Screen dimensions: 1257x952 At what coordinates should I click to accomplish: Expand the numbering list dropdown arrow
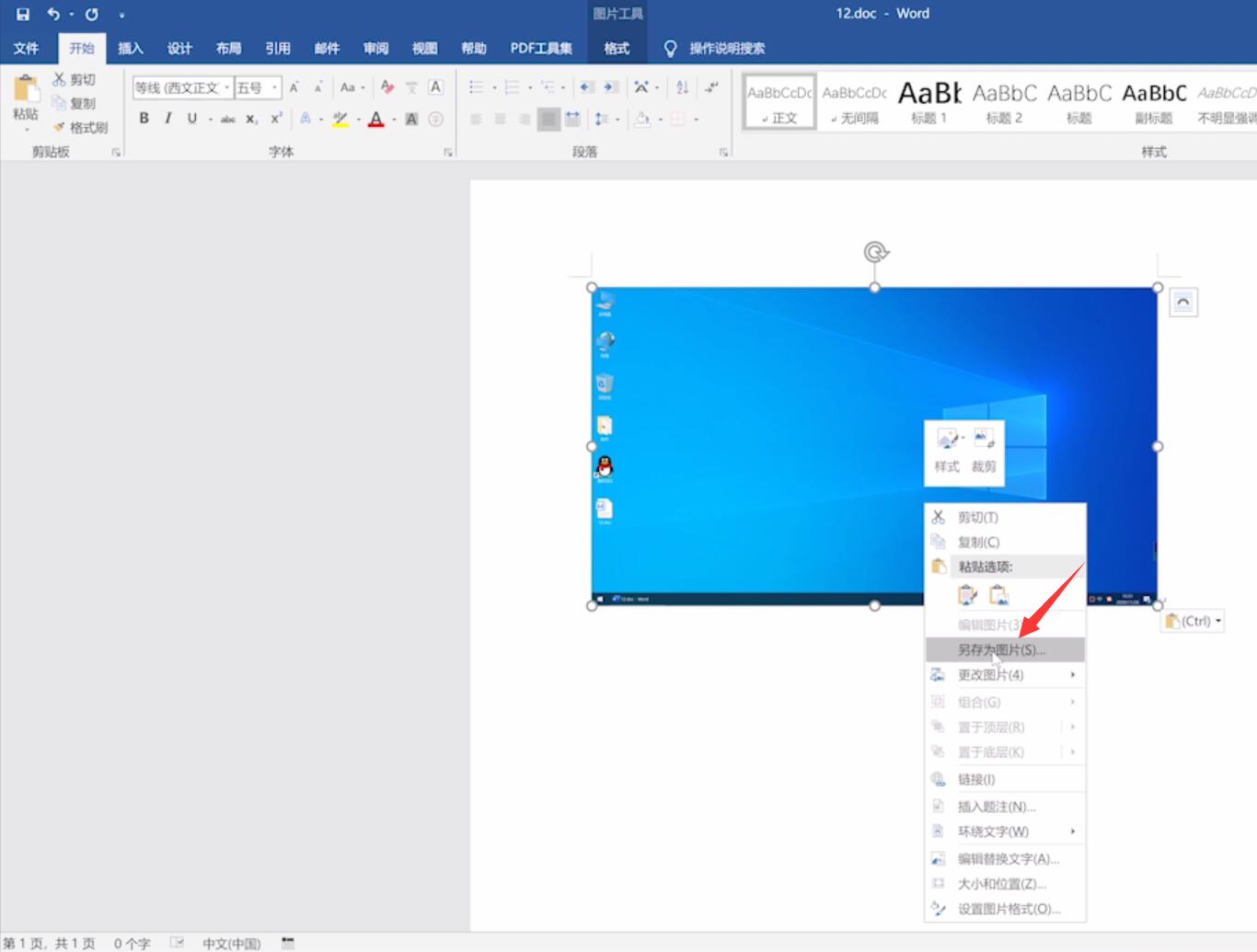530,87
